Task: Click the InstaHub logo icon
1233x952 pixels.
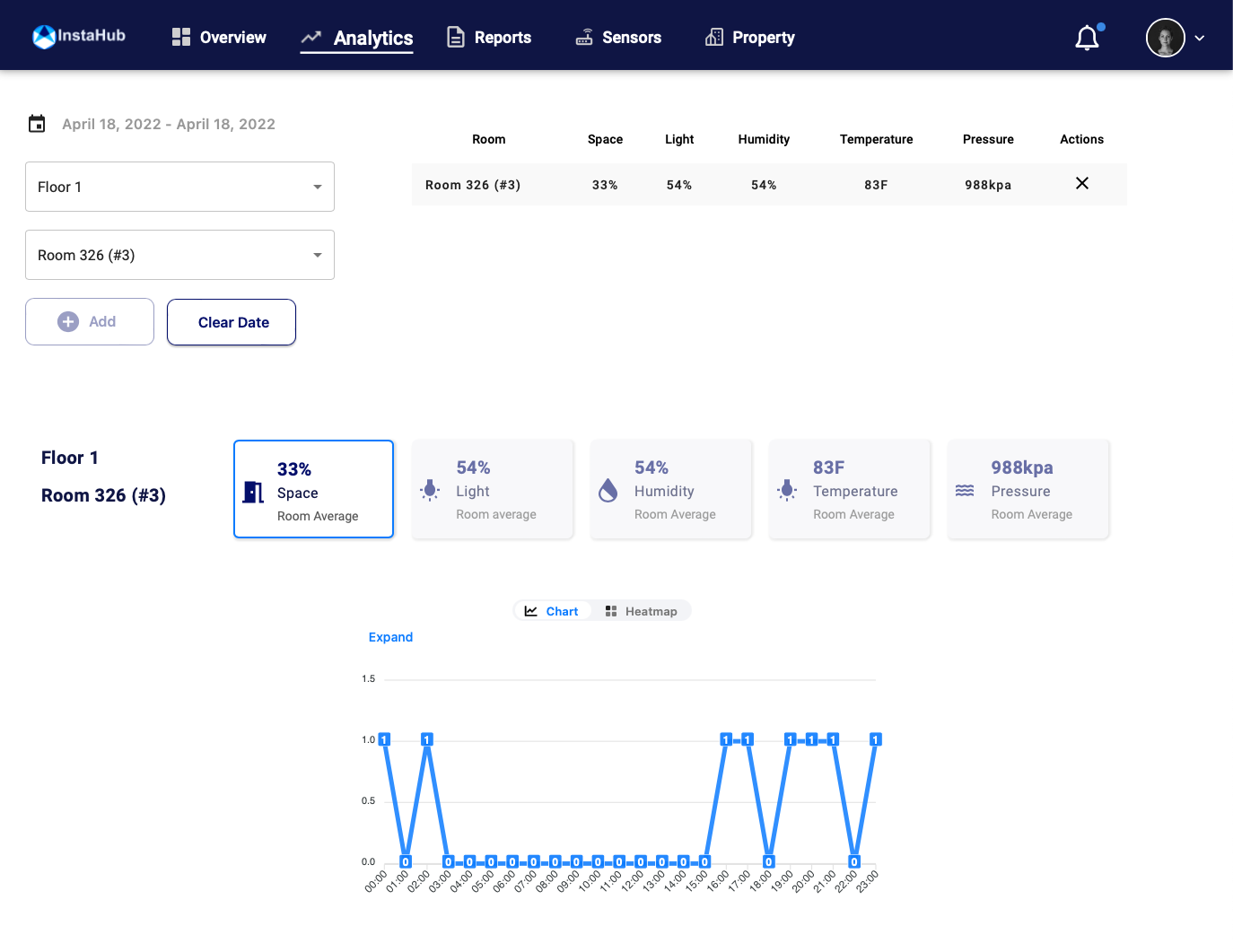Action: tap(44, 37)
